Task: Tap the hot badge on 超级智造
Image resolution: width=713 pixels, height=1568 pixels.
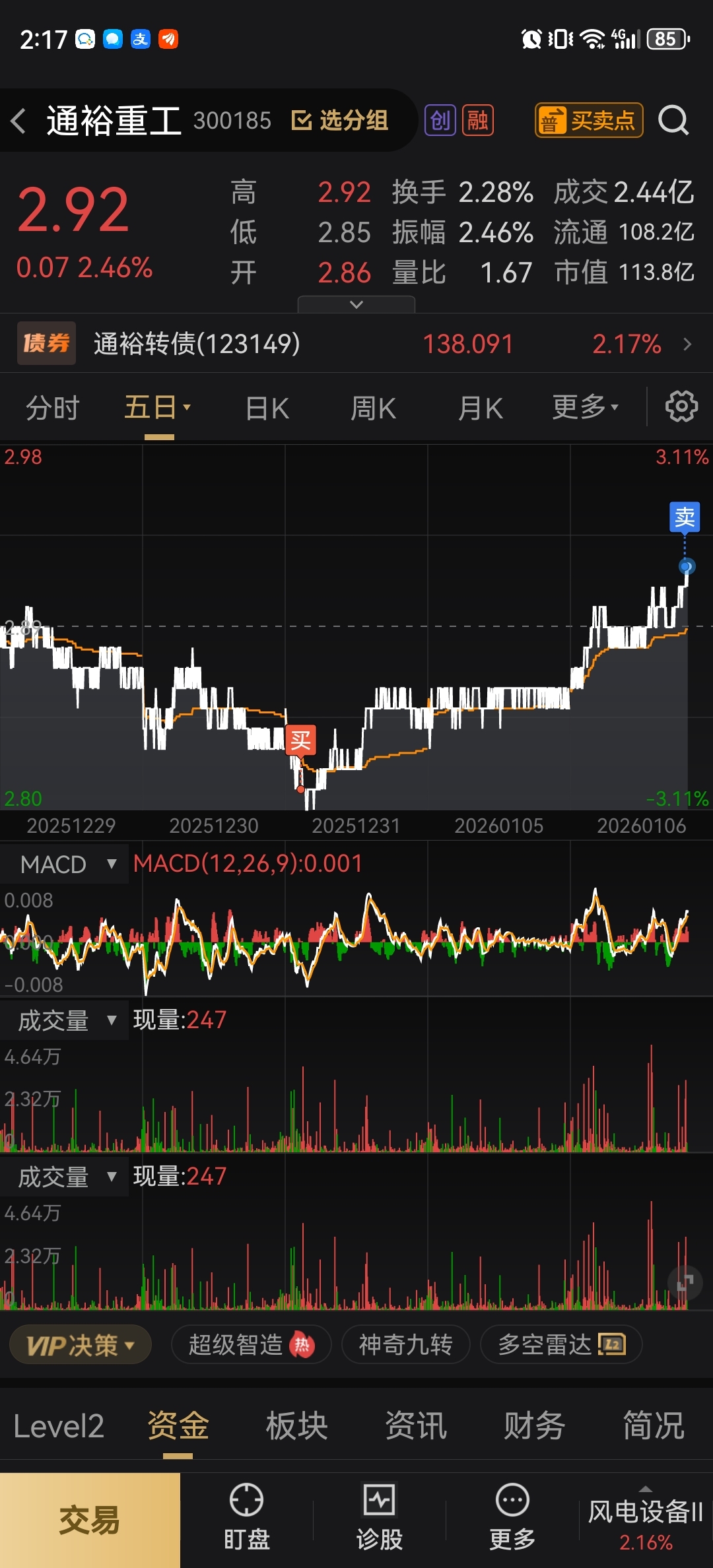Action: click(x=302, y=1344)
